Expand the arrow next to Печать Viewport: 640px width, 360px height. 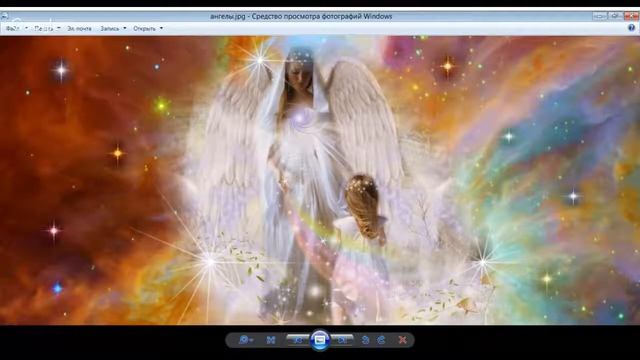click(58, 29)
